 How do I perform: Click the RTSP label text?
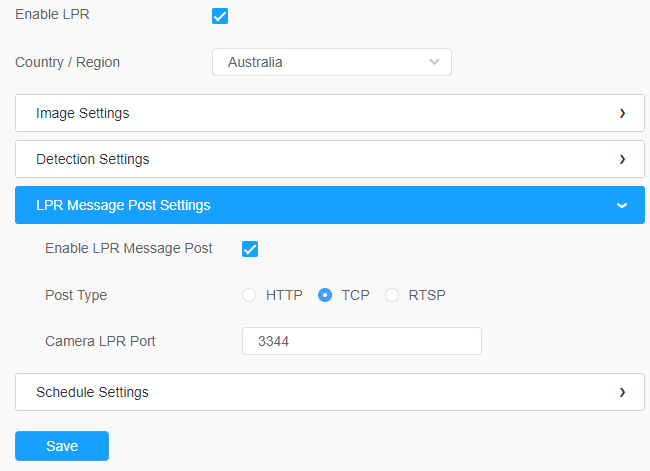427,295
